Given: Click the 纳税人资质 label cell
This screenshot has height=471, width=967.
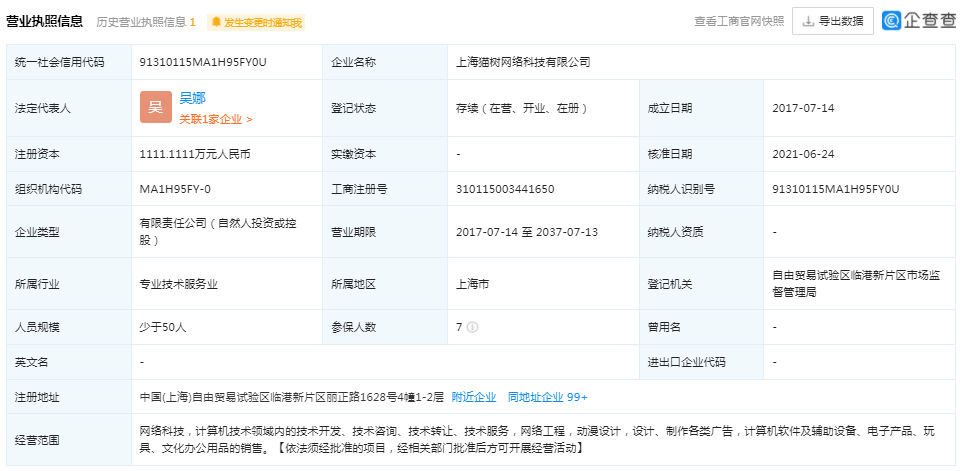Looking at the screenshot, I should (702, 232).
